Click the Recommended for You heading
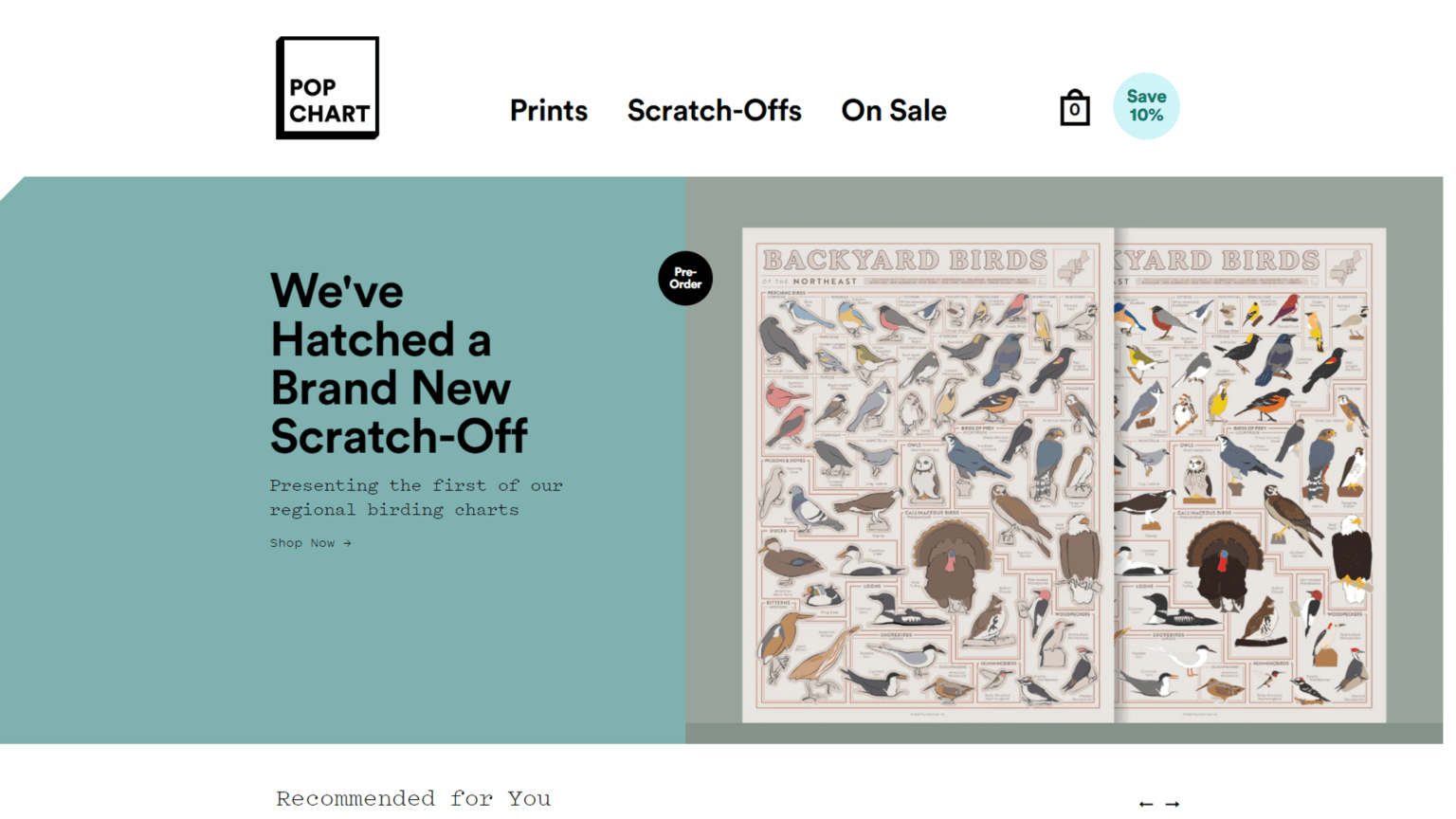Viewport: 1456px width, 819px height. click(x=412, y=798)
